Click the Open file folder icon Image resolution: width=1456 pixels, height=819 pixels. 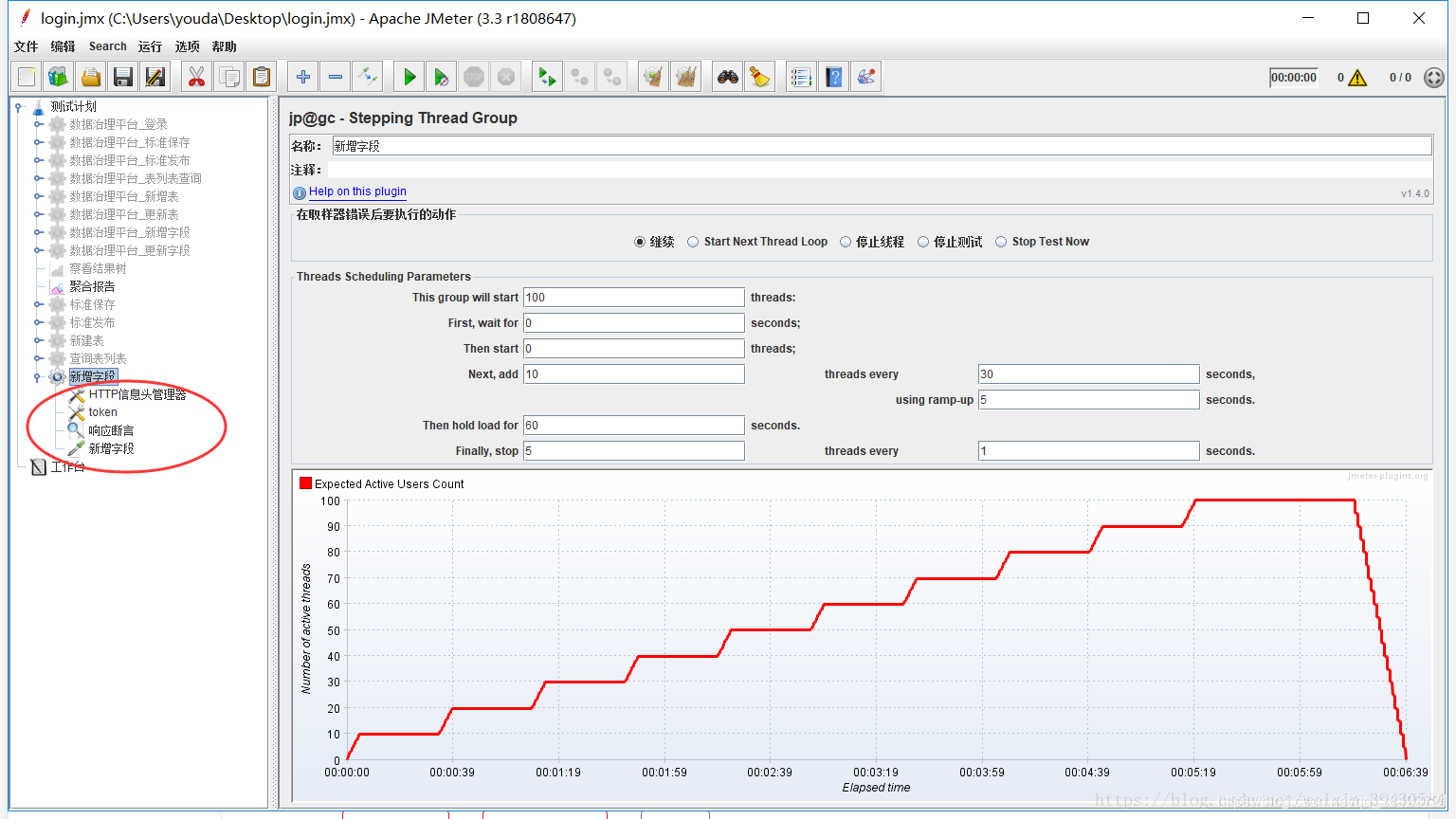tap(90, 77)
